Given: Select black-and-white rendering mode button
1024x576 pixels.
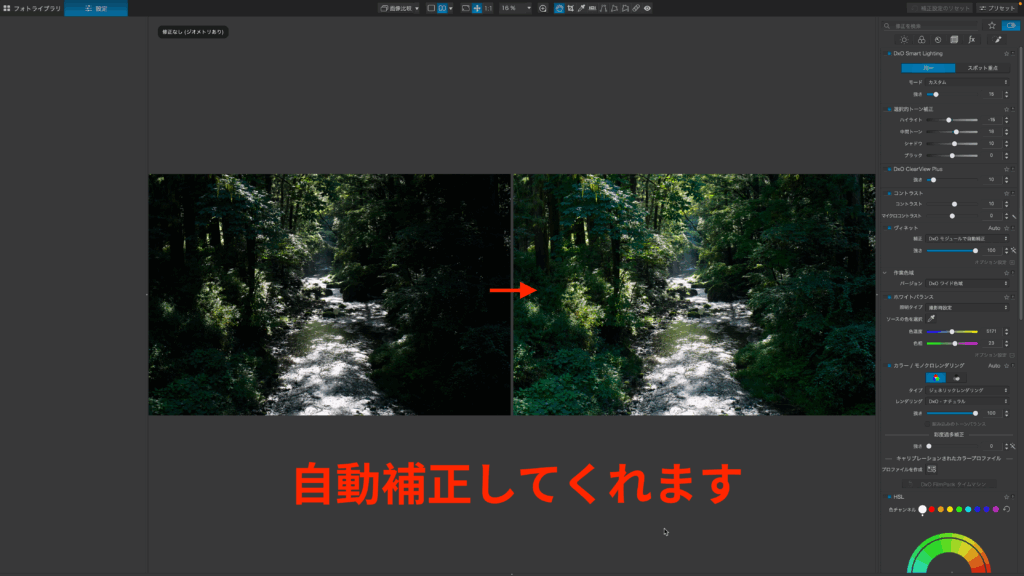Looking at the screenshot, I should point(956,378).
